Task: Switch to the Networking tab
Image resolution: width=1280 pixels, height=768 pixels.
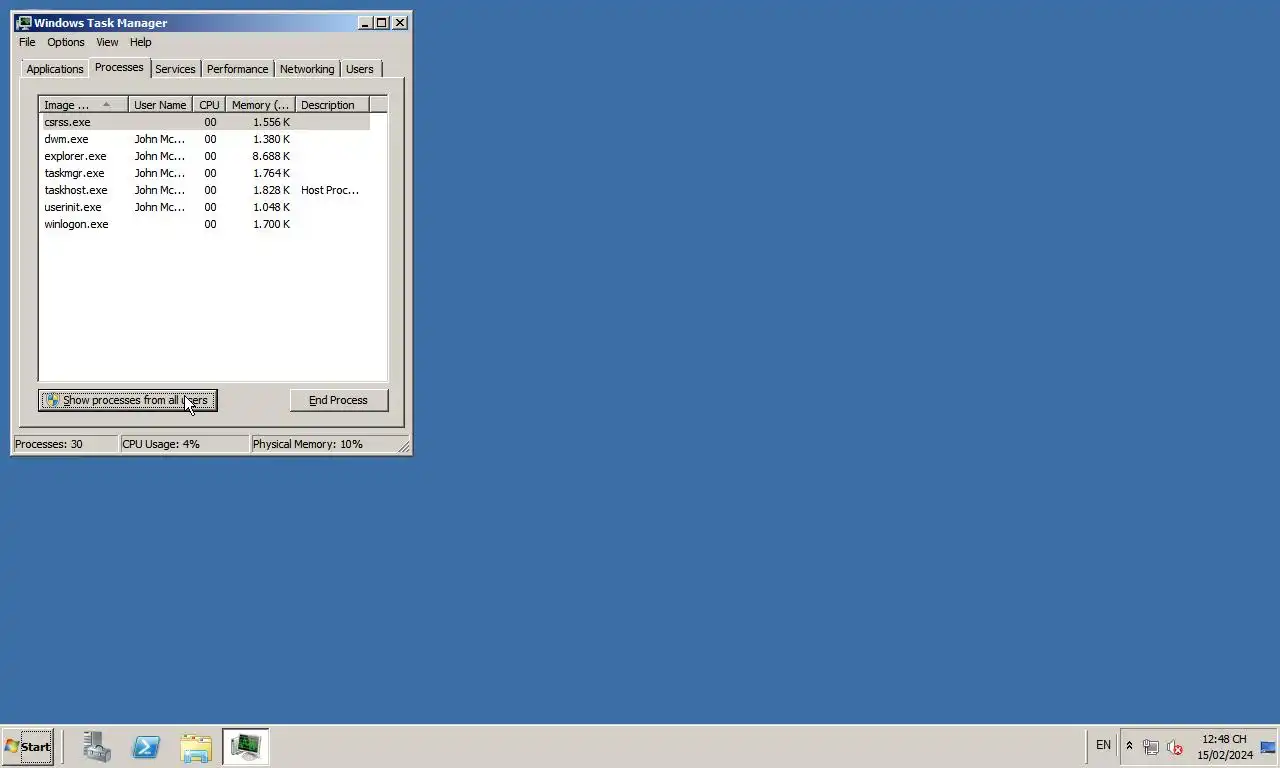Action: [307, 69]
